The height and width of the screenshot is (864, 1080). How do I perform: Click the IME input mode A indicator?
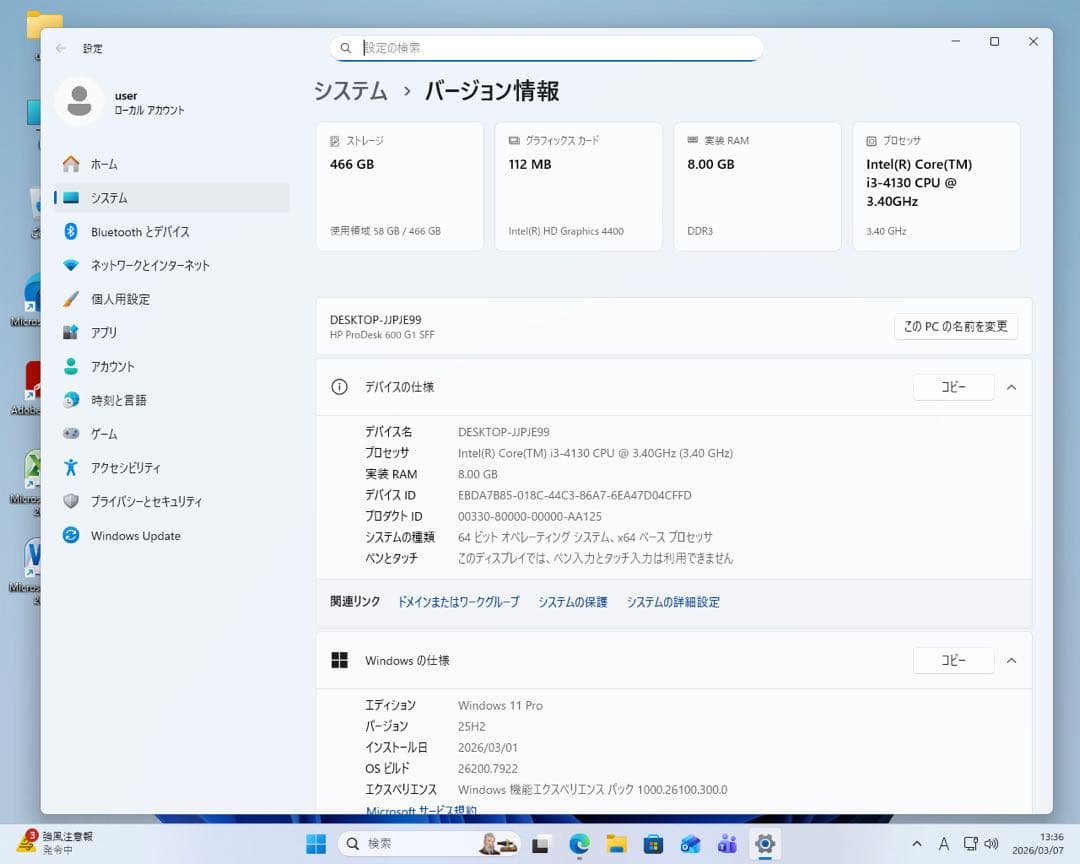pyautogui.click(x=944, y=843)
